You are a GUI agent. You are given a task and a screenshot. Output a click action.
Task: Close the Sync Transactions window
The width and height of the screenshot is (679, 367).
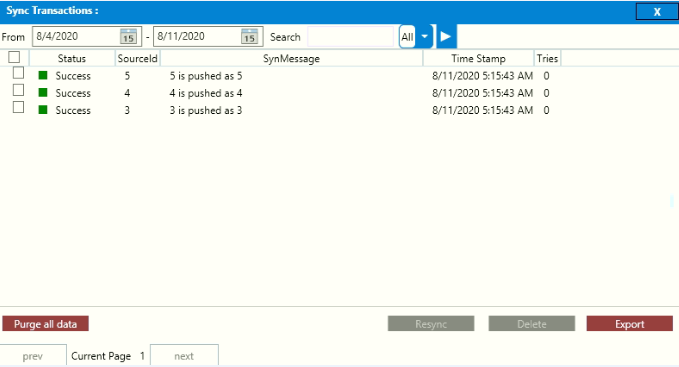pos(657,12)
